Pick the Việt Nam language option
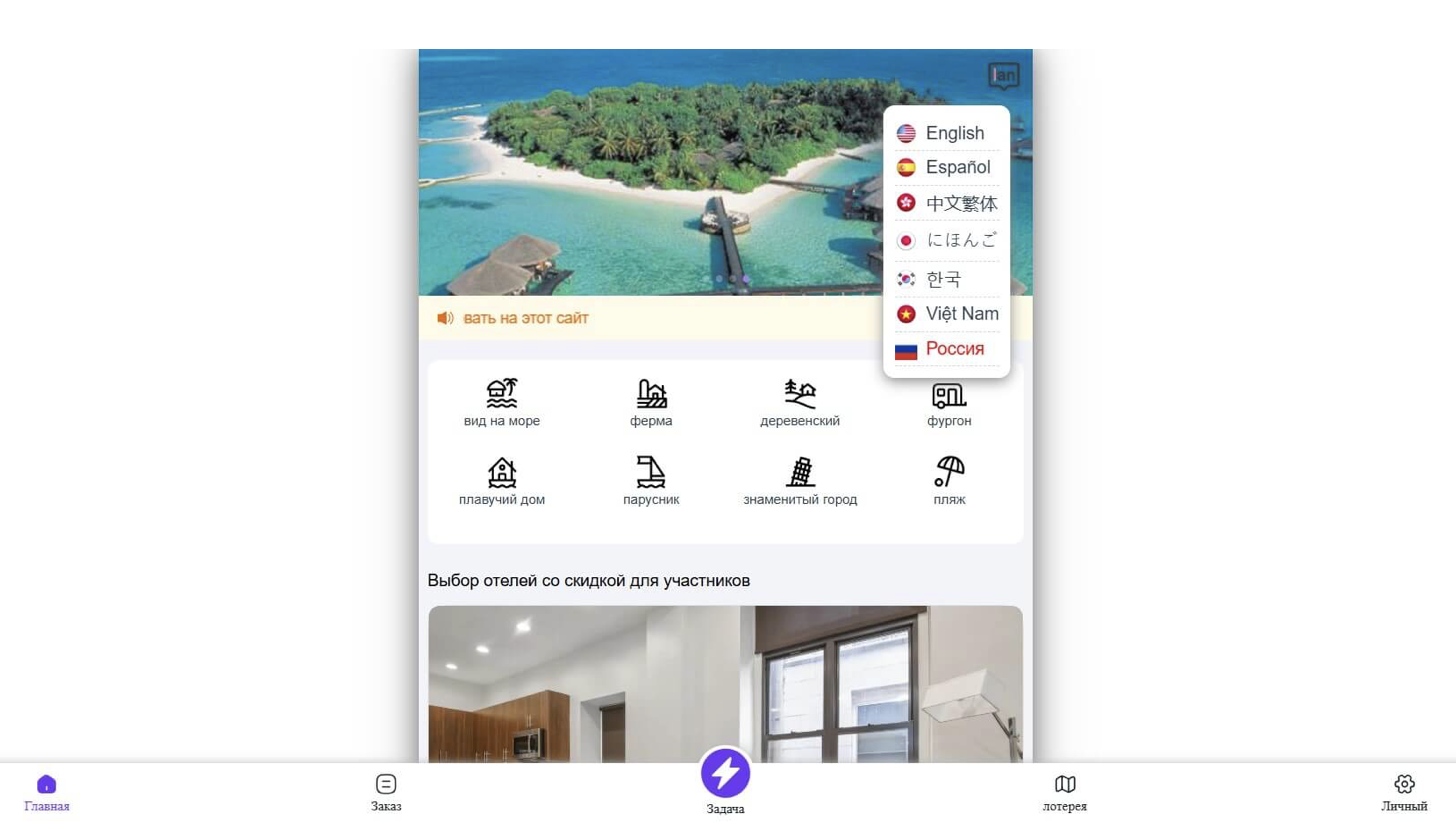This screenshot has width=1456, height=829. coord(947,314)
